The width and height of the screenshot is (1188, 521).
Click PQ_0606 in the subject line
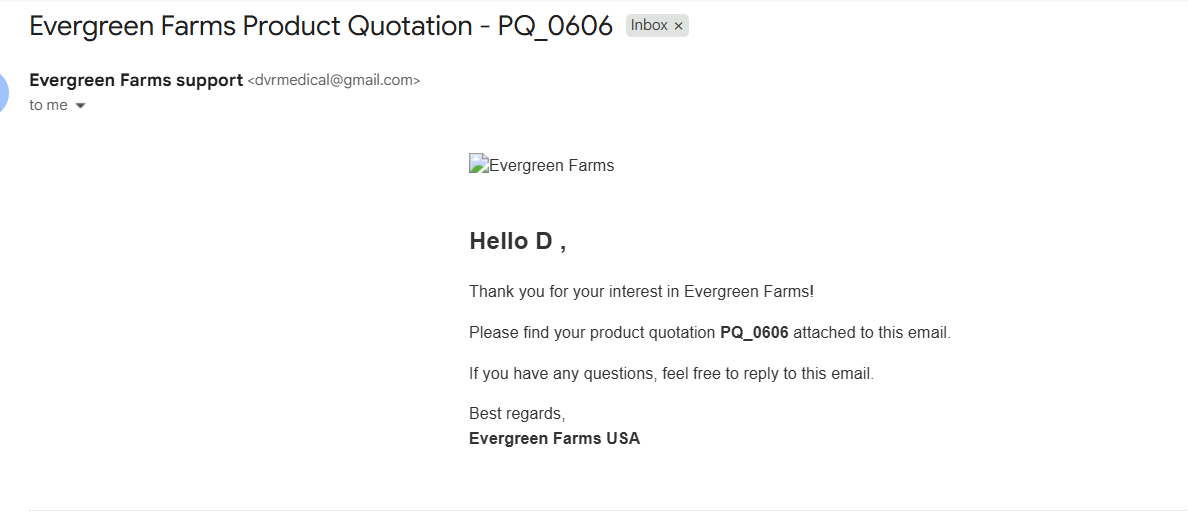click(555, 26)
